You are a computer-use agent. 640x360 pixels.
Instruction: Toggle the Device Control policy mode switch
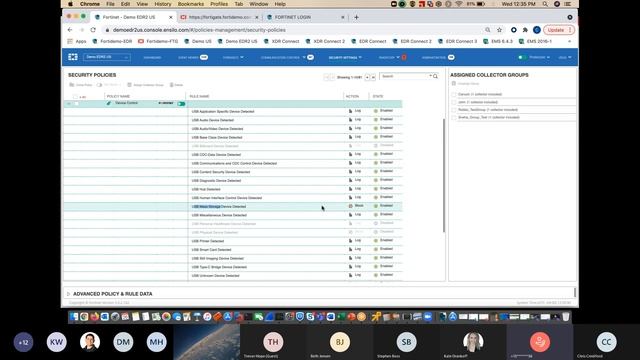pyautogui.click(x=181, y=104)
